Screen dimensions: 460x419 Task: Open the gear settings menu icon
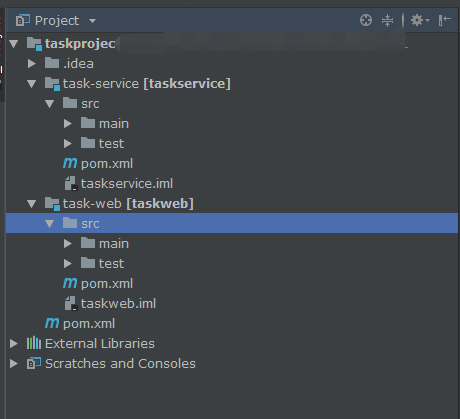pyautogui.click(x=419, y=20)
